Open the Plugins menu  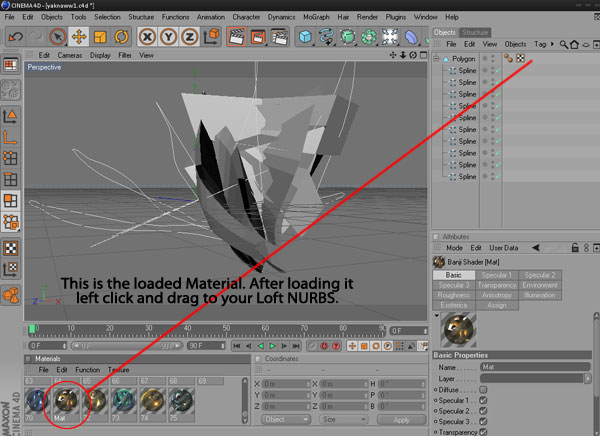coord(396,17)
